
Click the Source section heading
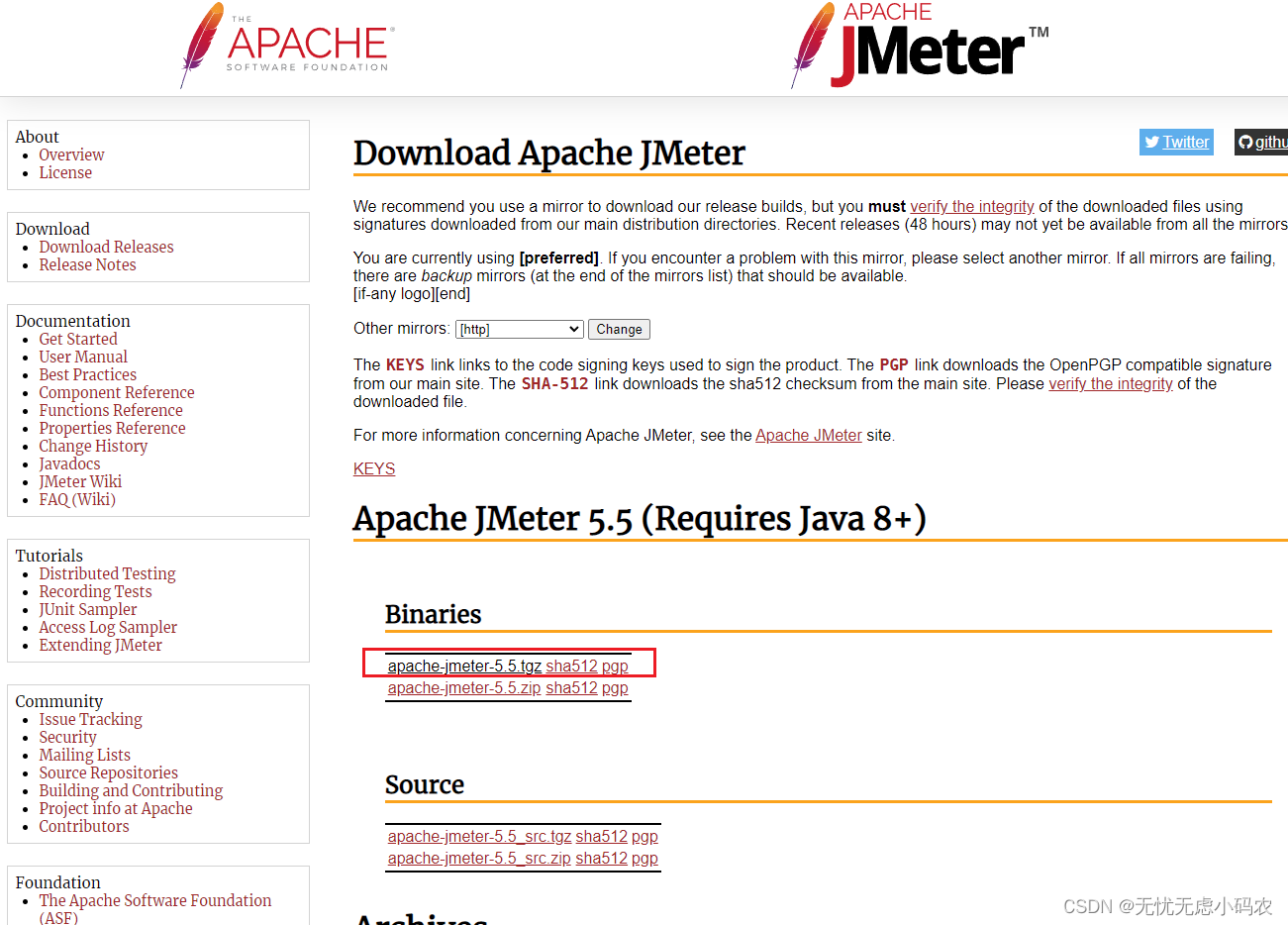[x=424, y=784]
